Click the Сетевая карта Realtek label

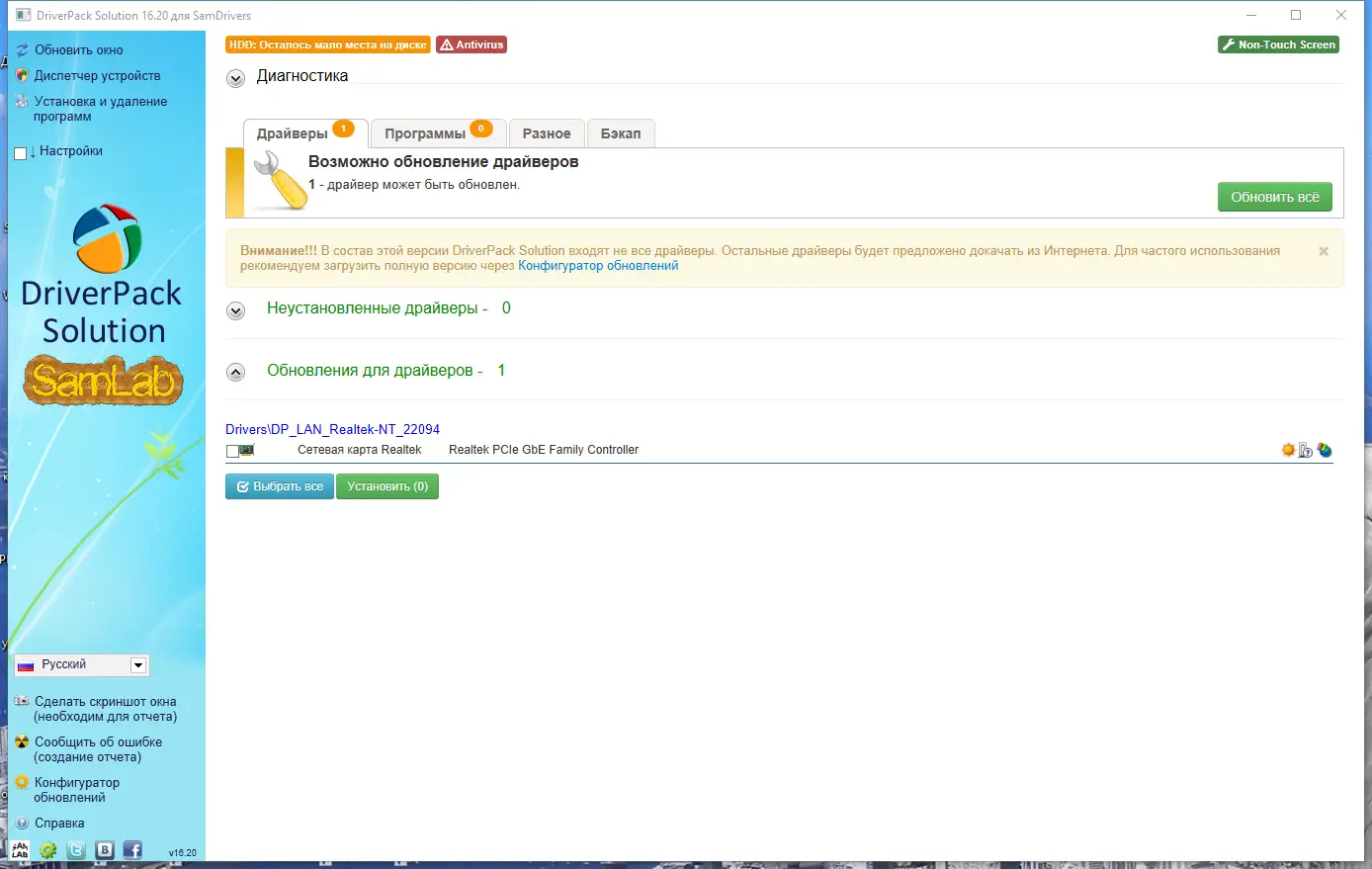(360, 450)
